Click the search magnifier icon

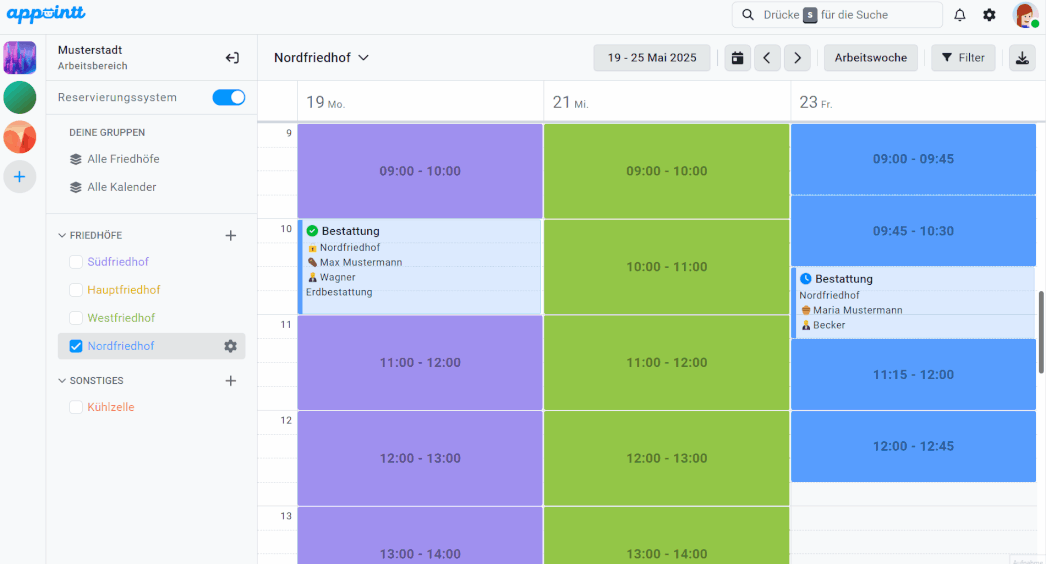[x=748, y=15]
